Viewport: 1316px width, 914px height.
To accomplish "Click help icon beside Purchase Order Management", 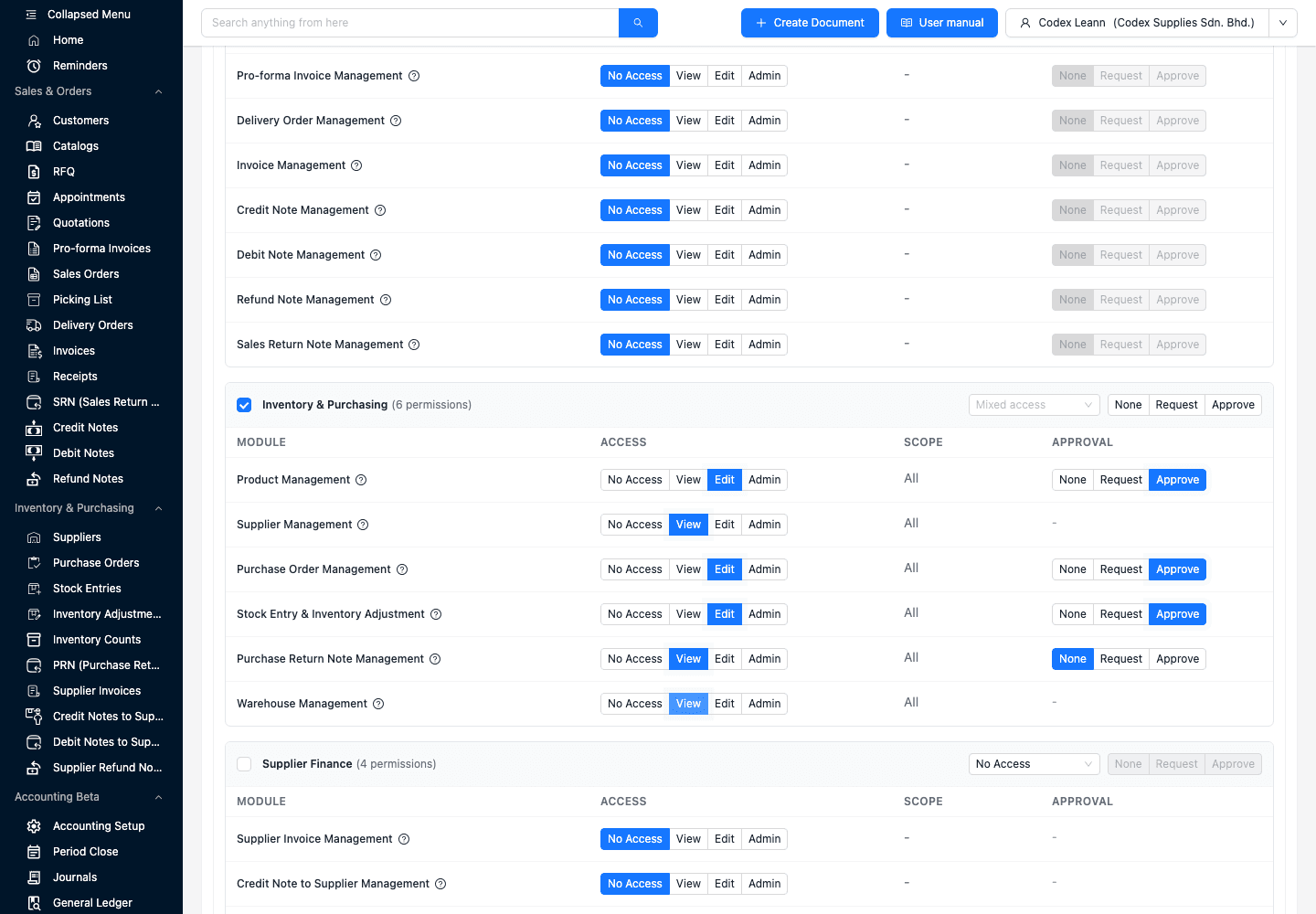I will (x=402, y=569).
